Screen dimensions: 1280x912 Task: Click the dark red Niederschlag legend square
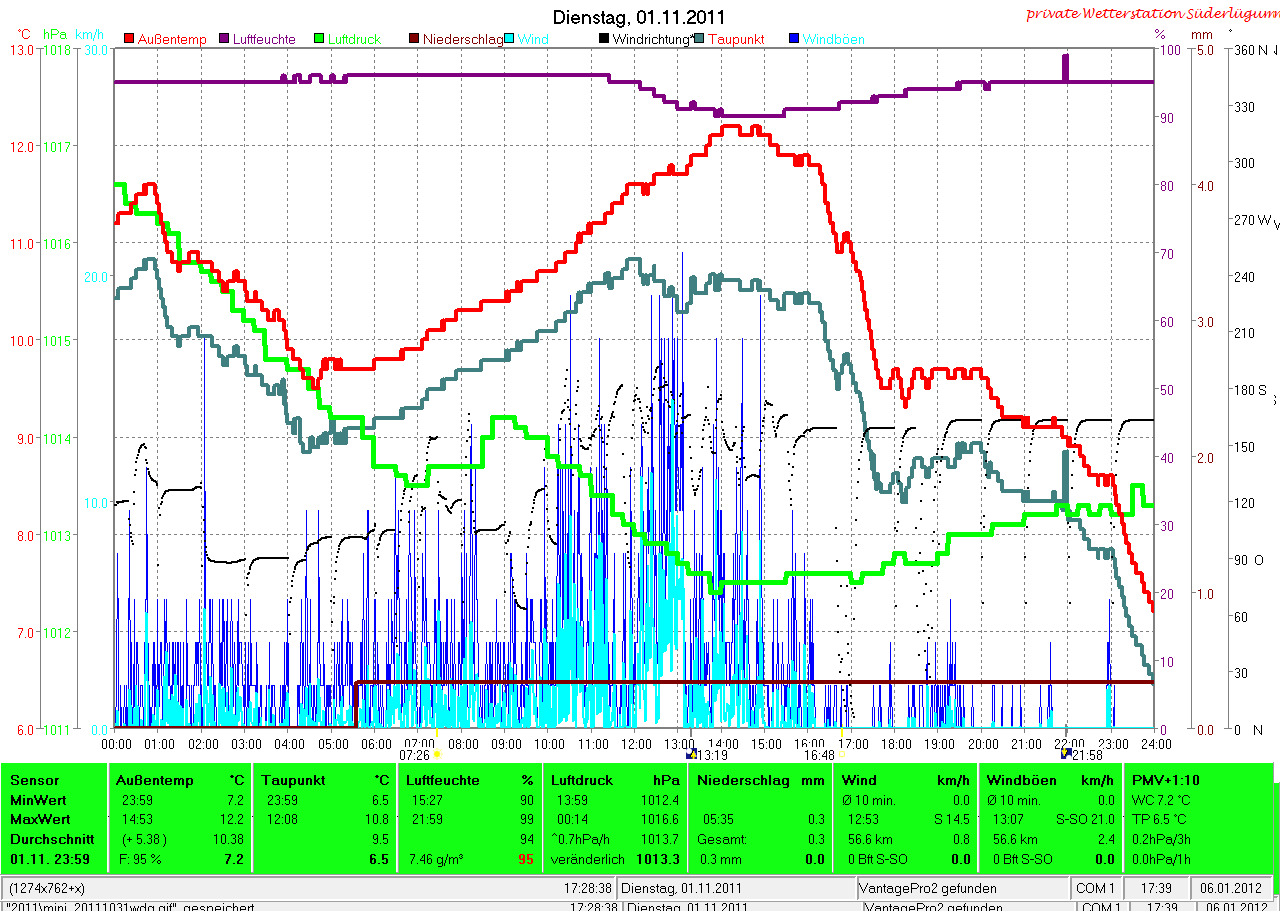tap(412, 39)
